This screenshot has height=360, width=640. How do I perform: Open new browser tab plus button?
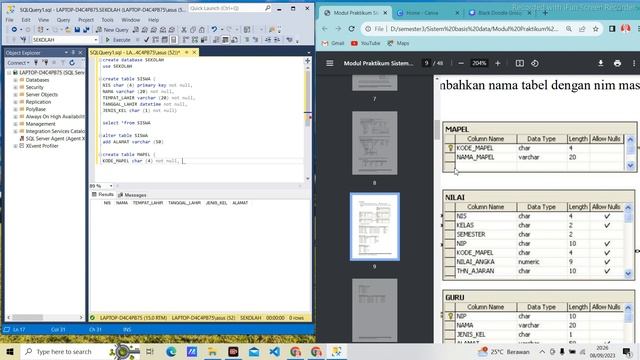click(x=545, y=13)
